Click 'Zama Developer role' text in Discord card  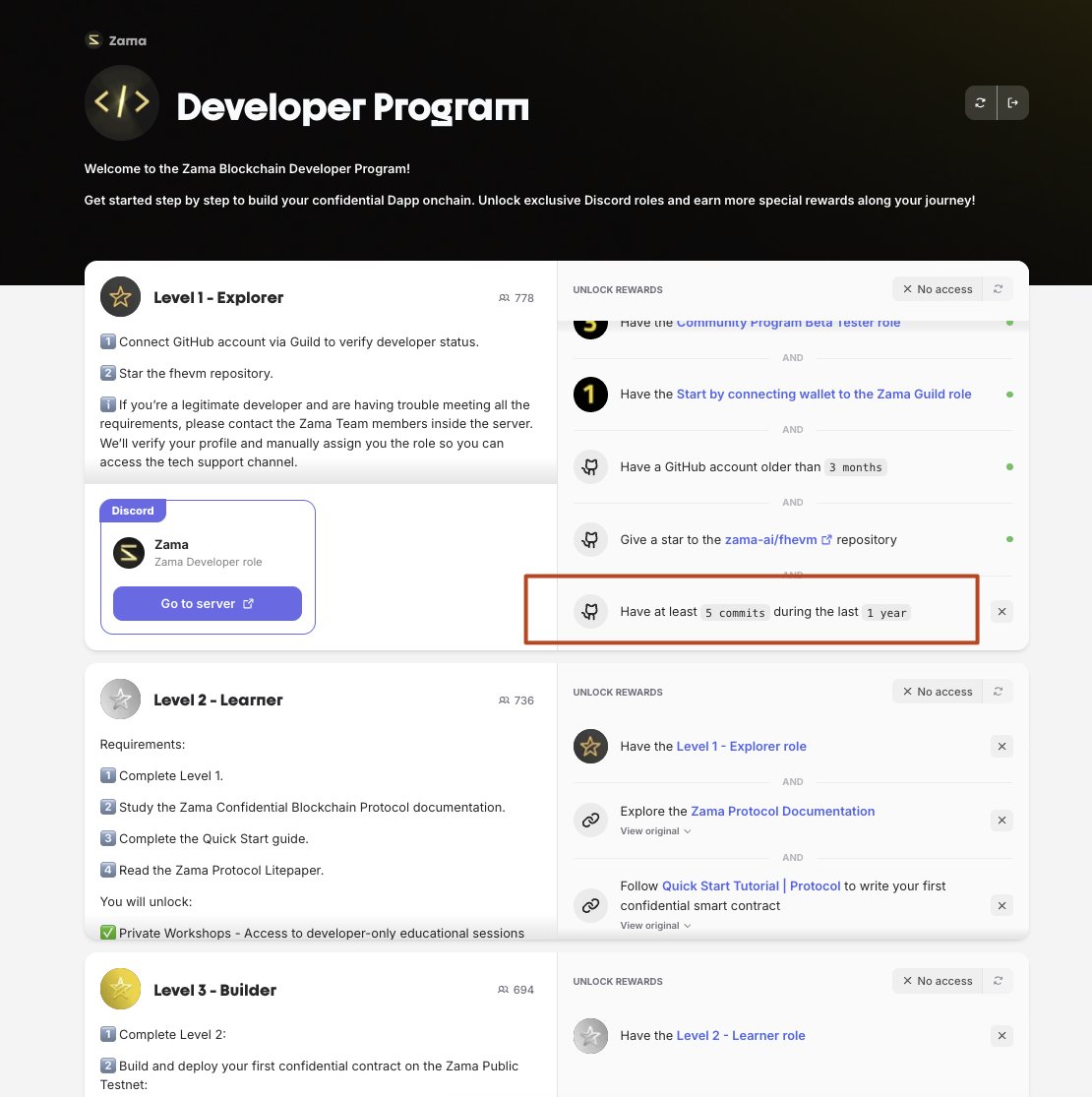point(208,562)
